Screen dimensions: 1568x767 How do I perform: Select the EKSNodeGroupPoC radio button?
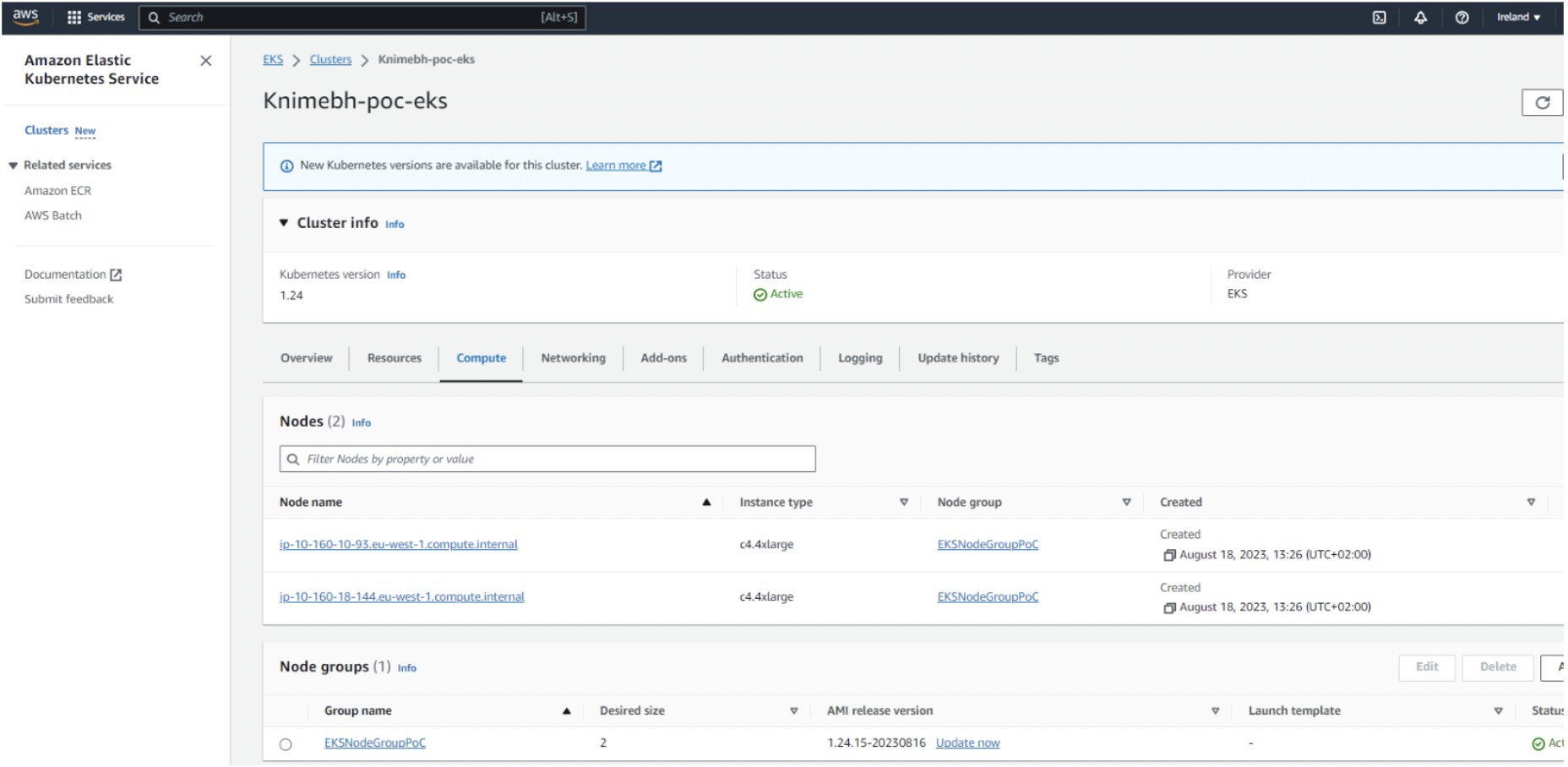tap(286, 744)
